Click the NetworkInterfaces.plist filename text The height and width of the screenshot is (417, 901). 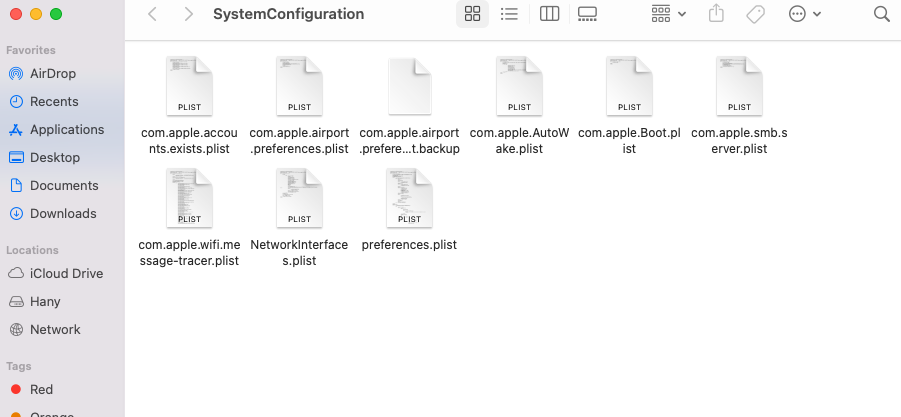(x=299, y=253)
